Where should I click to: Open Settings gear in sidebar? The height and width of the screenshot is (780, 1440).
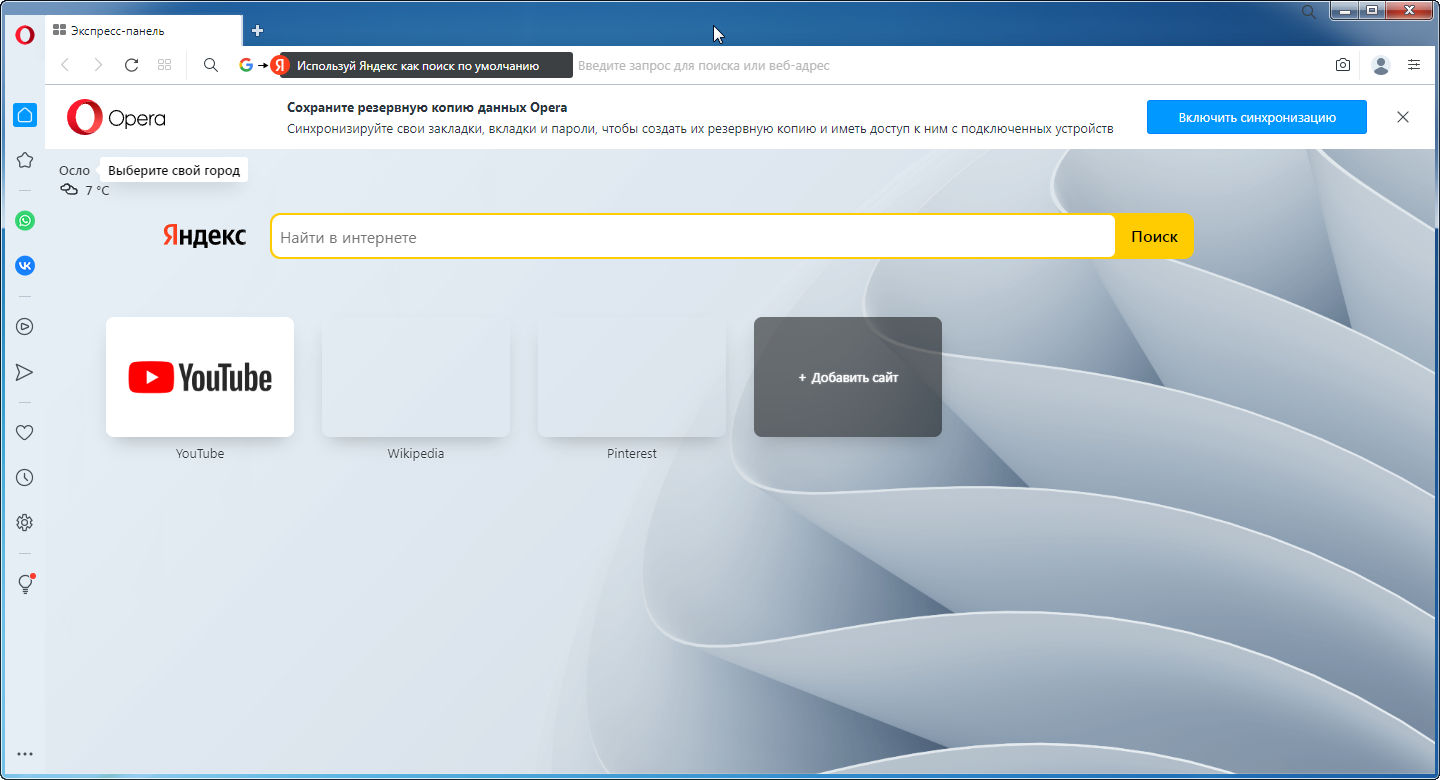(25, 523)
